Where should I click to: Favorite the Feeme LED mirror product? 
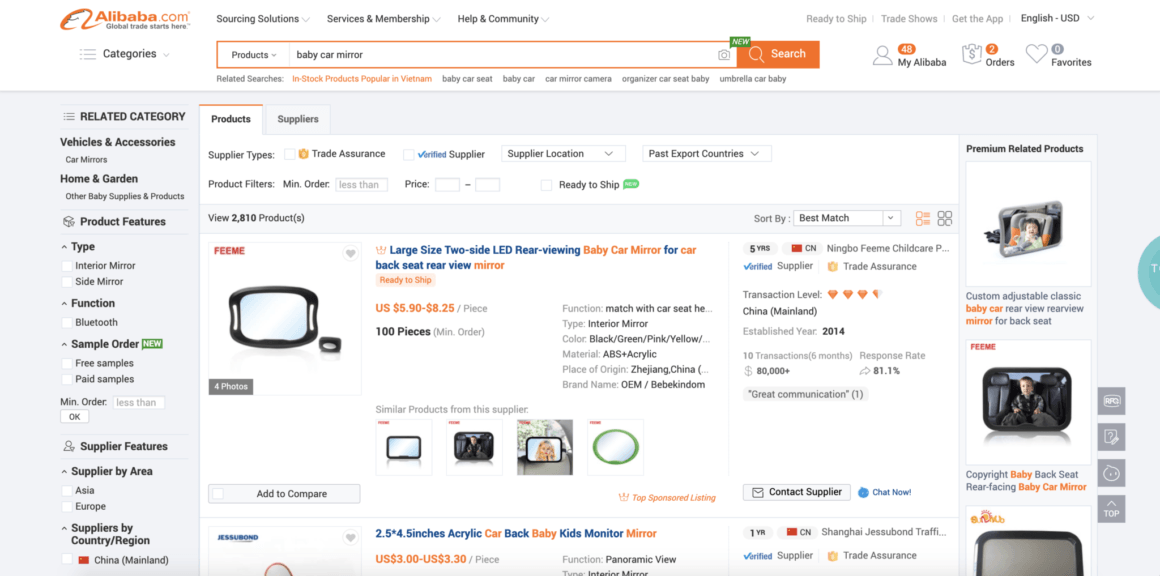pyautogui.click(x=350, y=254)
